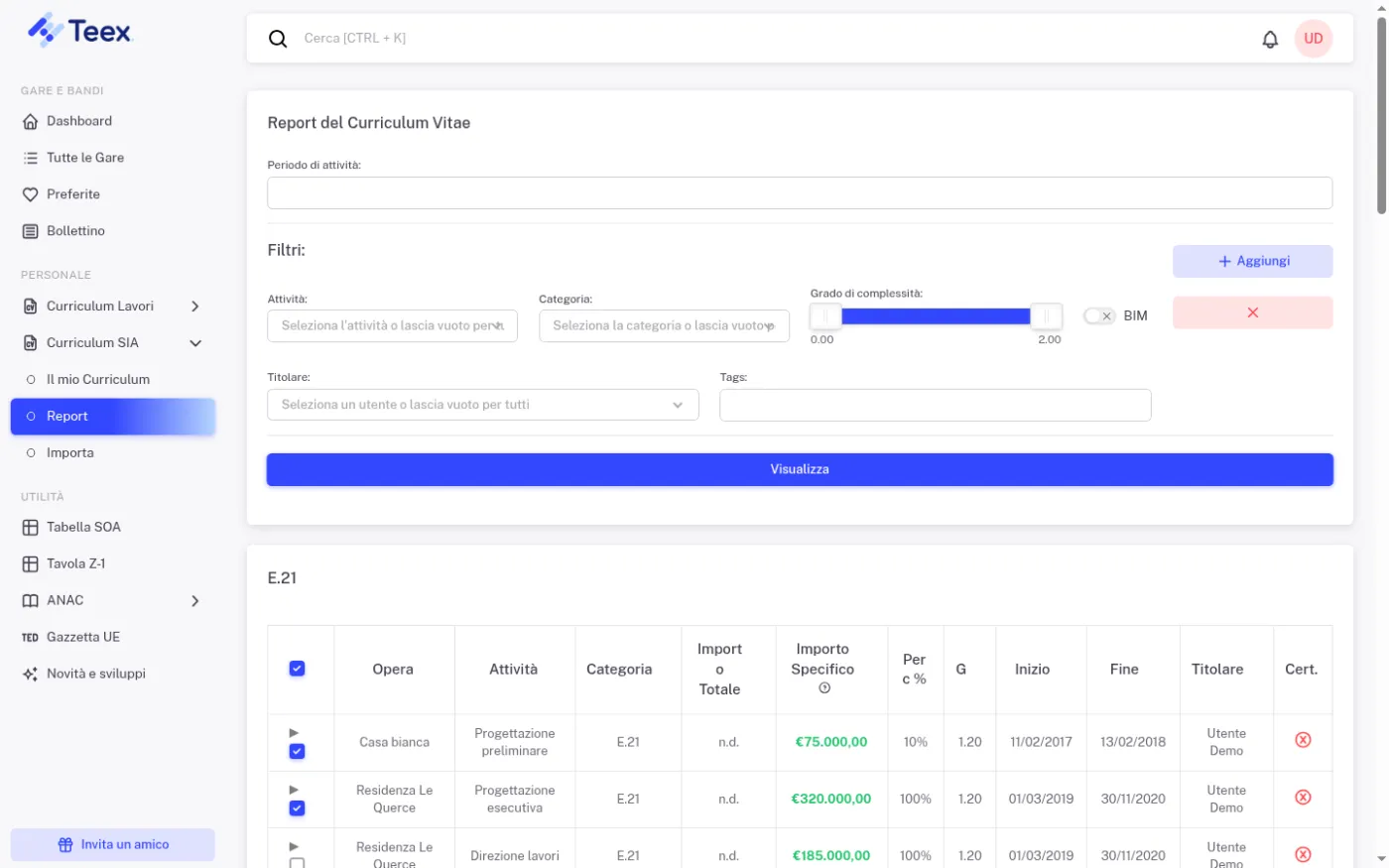Collapse the Curriculum SIA submenu chevron

coord(195,343)
